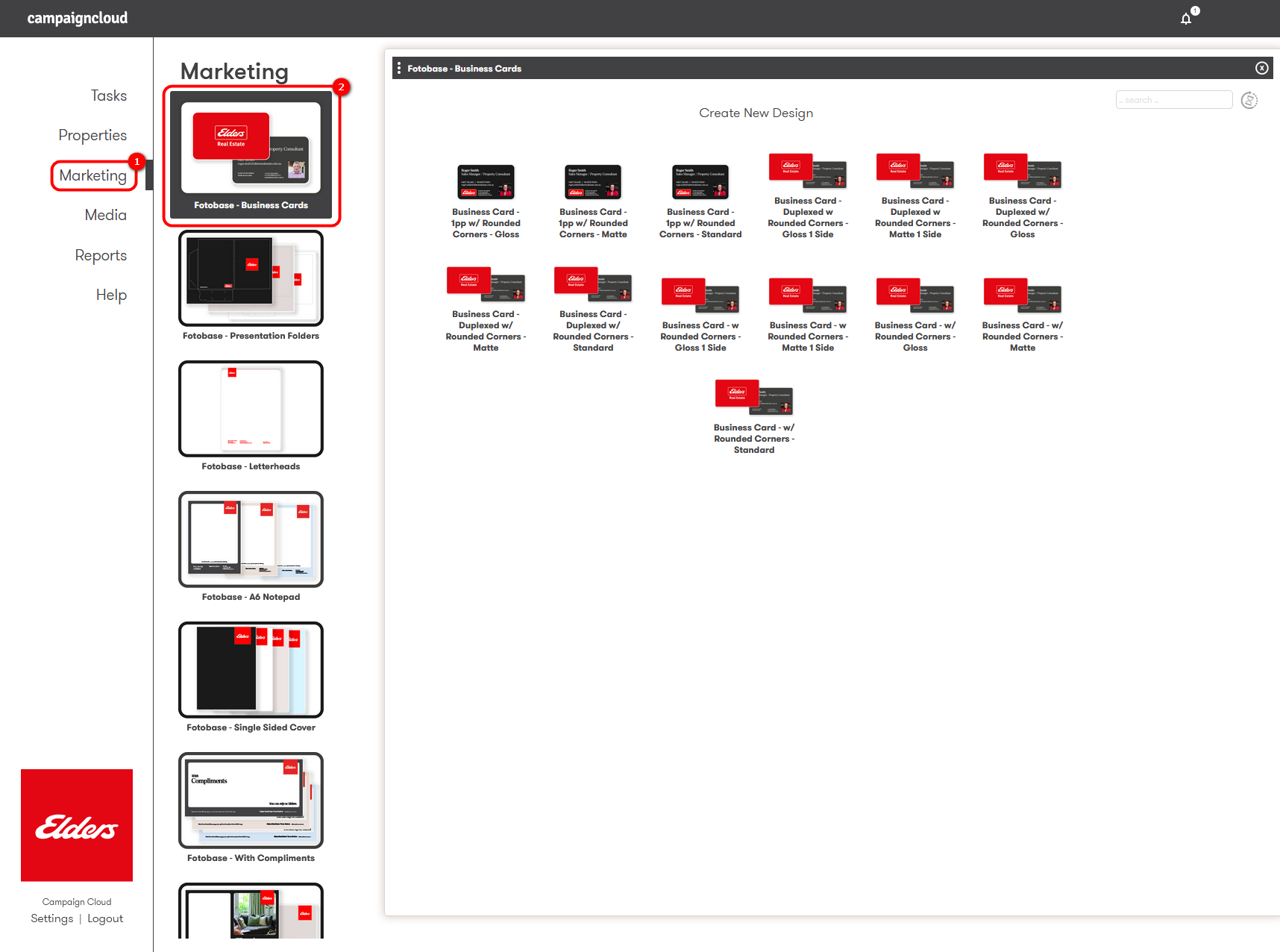Choose Duplexed w/ Rounded Corners - Gloss template

[x=1023, y=196]
